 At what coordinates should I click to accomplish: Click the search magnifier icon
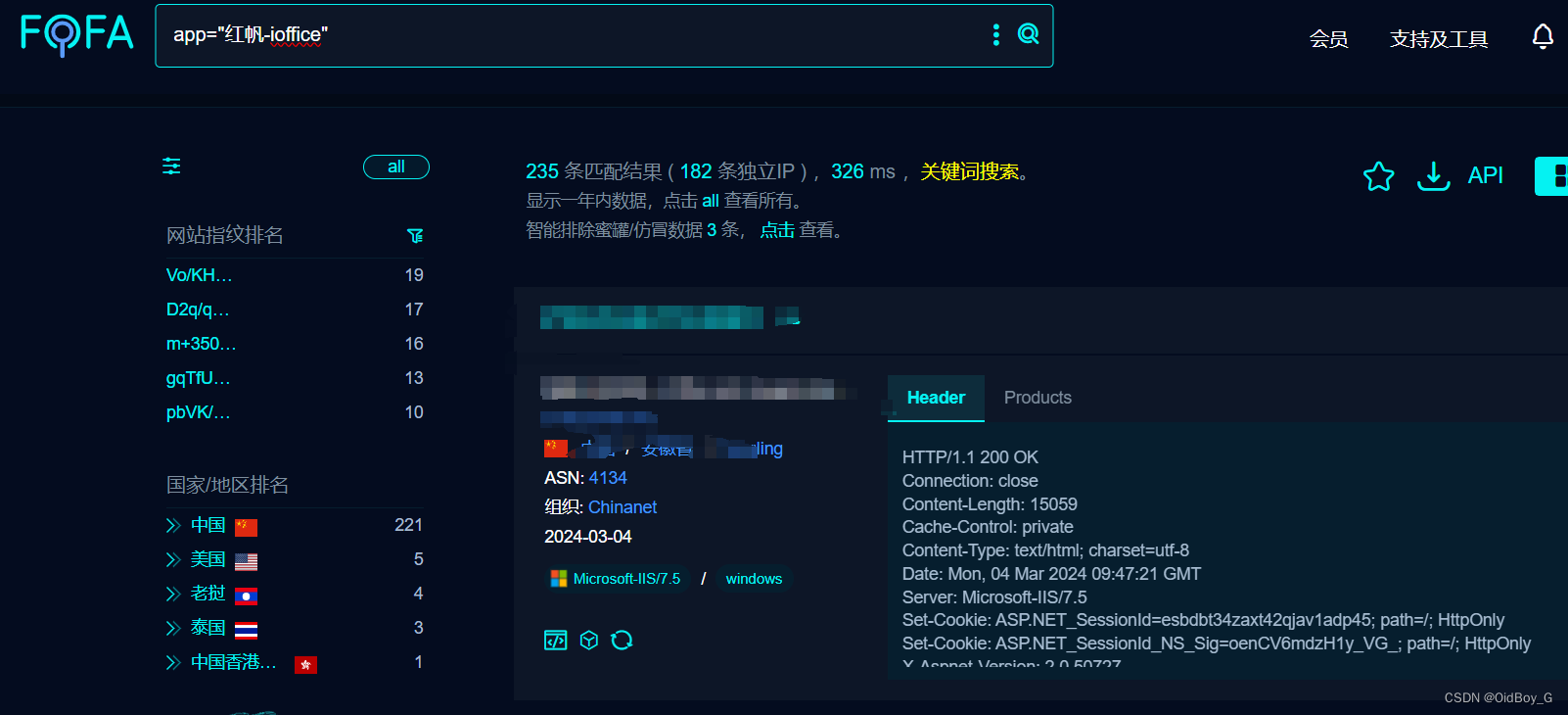1028,34
